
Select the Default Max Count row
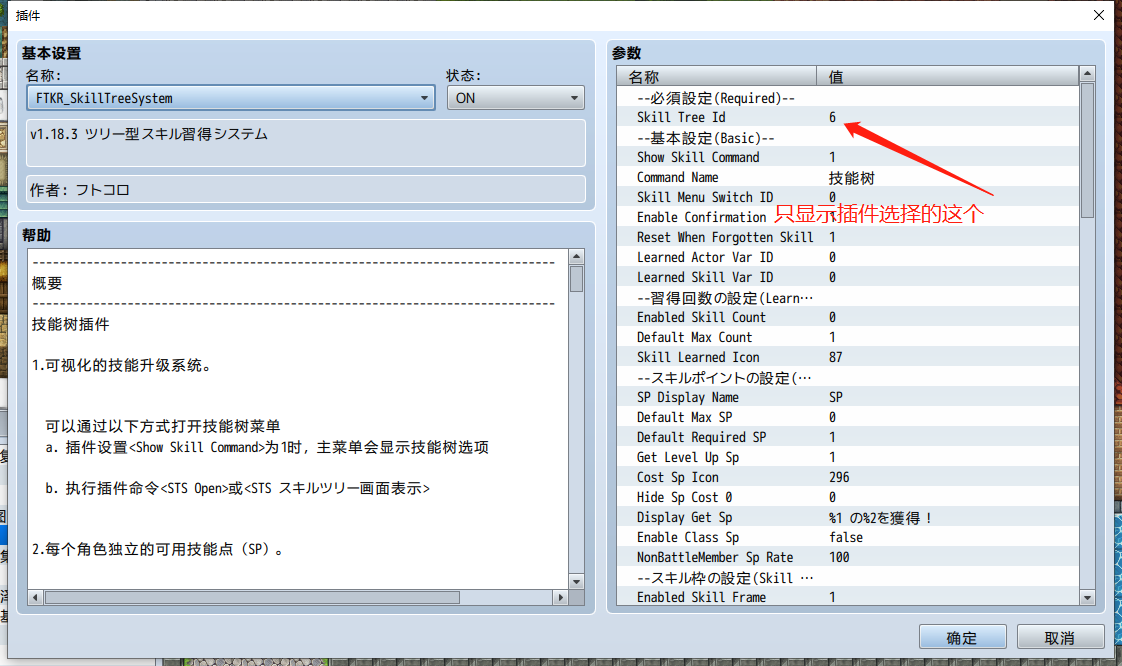point(848,338)
